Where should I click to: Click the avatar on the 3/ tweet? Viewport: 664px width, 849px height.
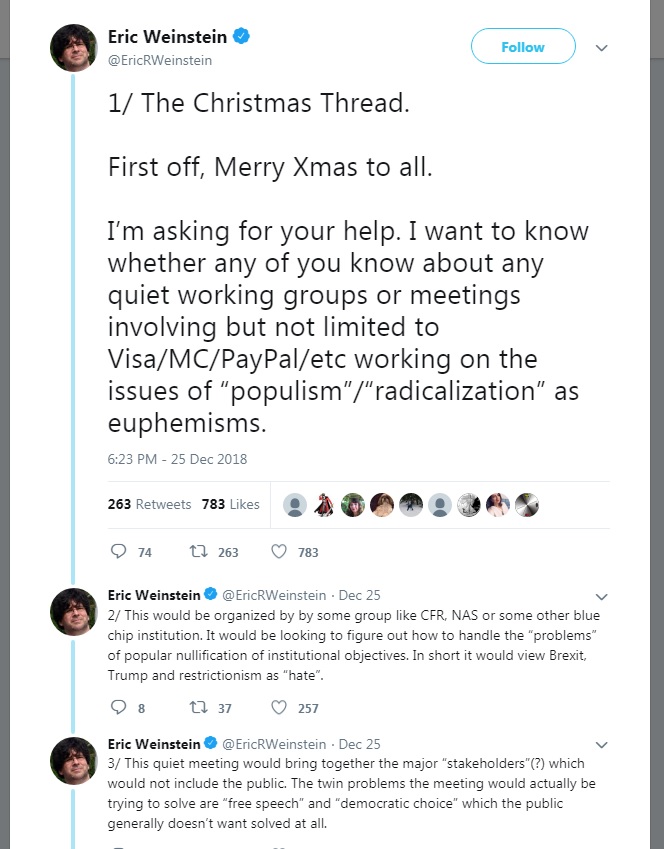73,760
